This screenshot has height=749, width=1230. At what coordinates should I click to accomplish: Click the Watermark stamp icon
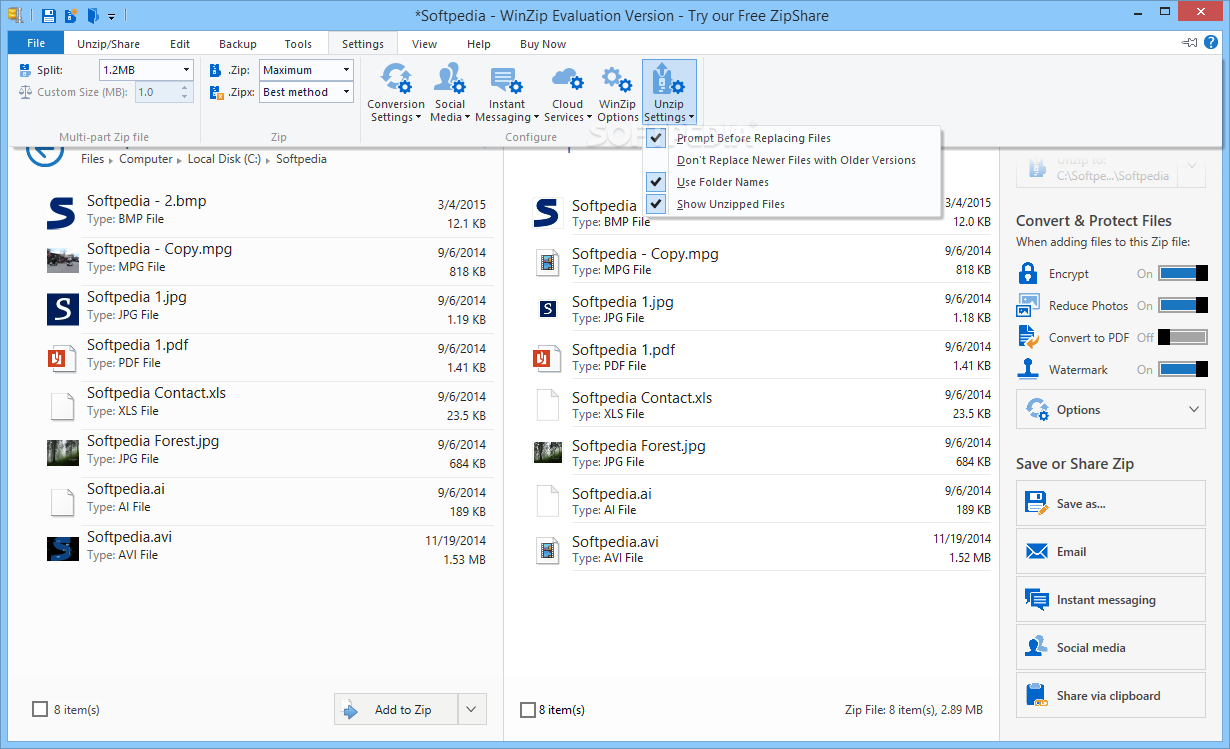[1028, 369]
